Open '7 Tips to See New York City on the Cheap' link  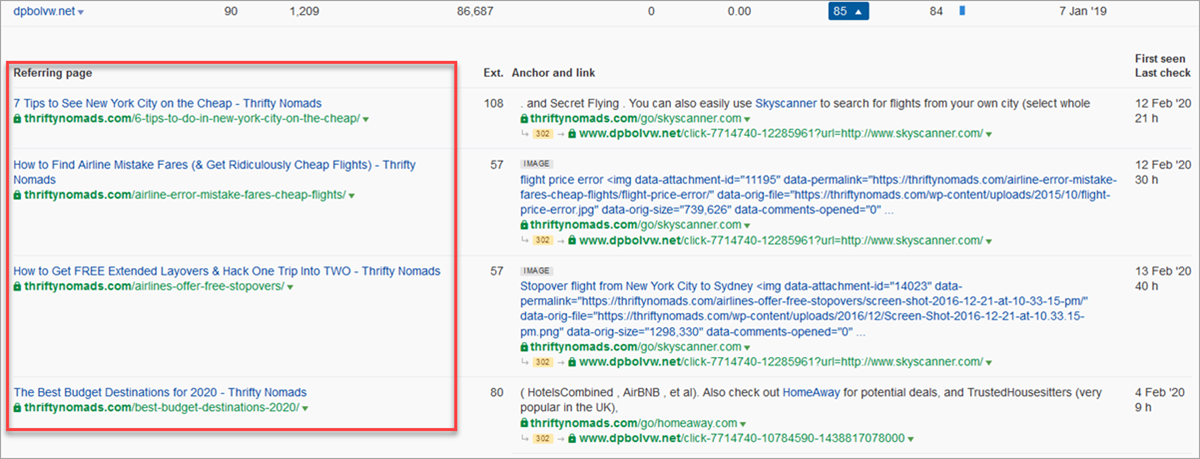[x=168, y=103]
